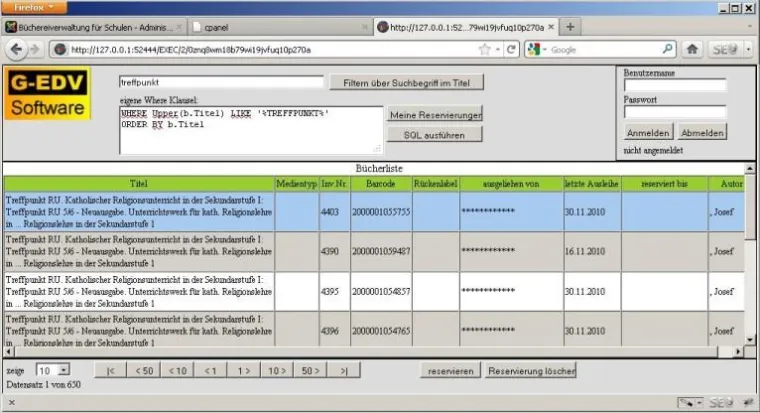This screenshot has height=413, width=760.
Task: Click the 'reservieren' button
Action: click(x=450, y=370)
